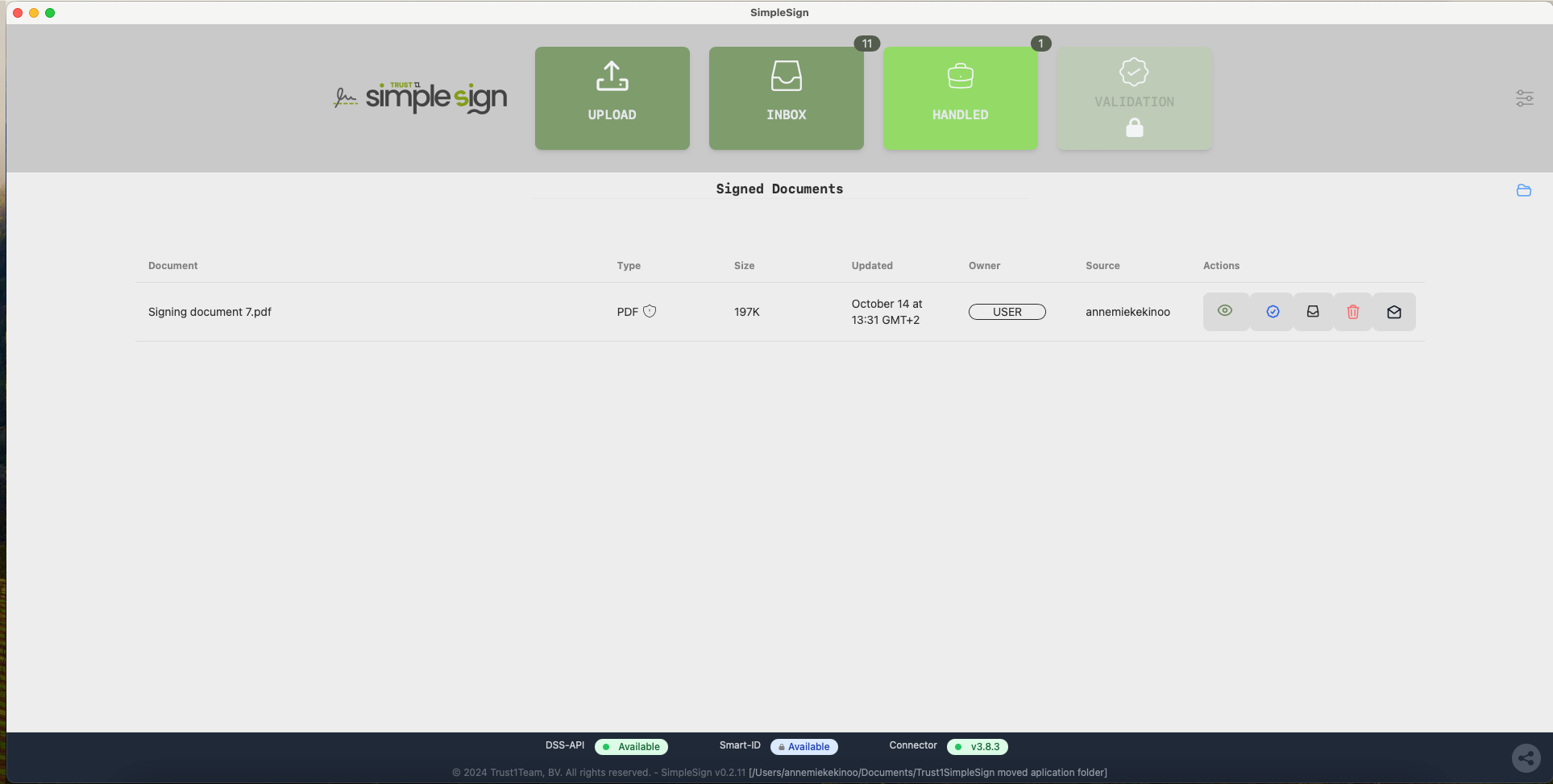1553x784 pixels.
Task: Validate the signed document with blue badge icon
Action: [1273, 312]
